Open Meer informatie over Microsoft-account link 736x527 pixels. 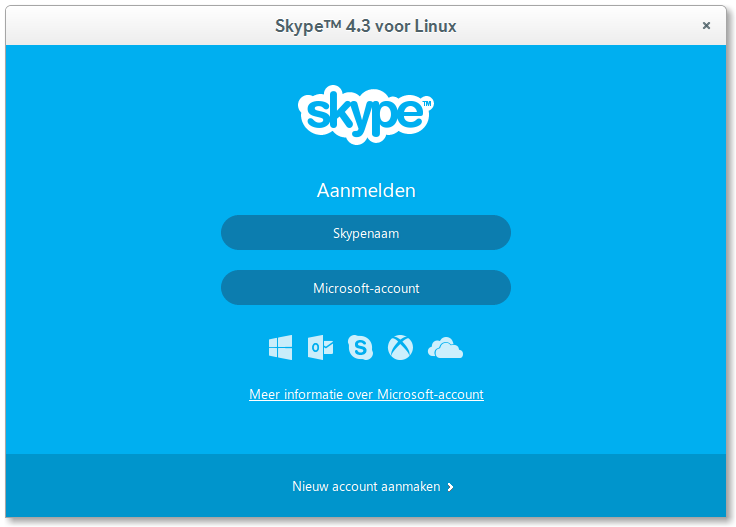366,394
